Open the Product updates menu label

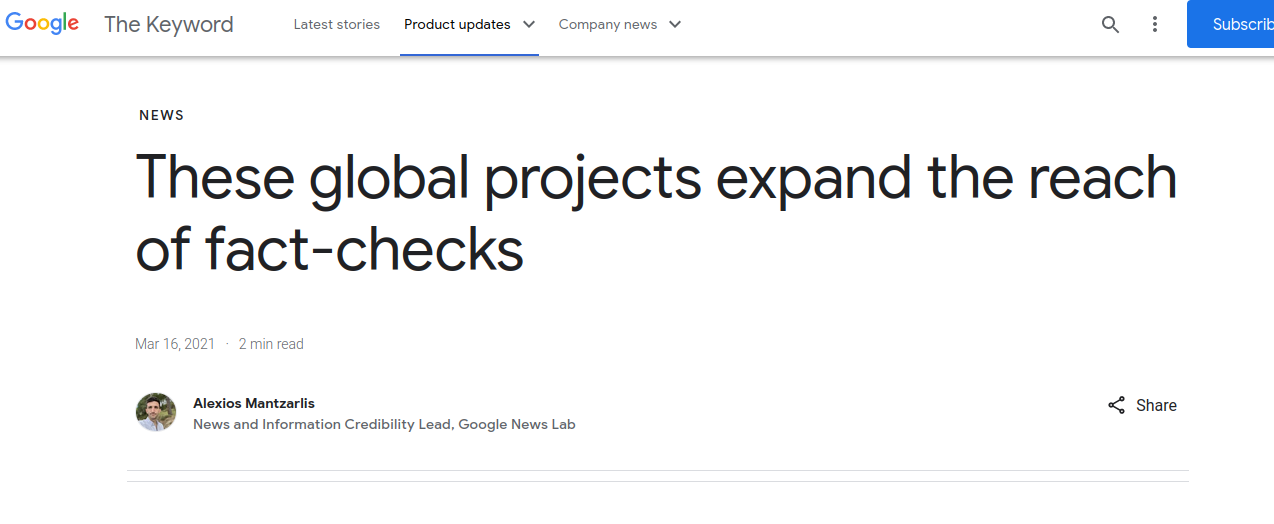(x=457, y=24)
